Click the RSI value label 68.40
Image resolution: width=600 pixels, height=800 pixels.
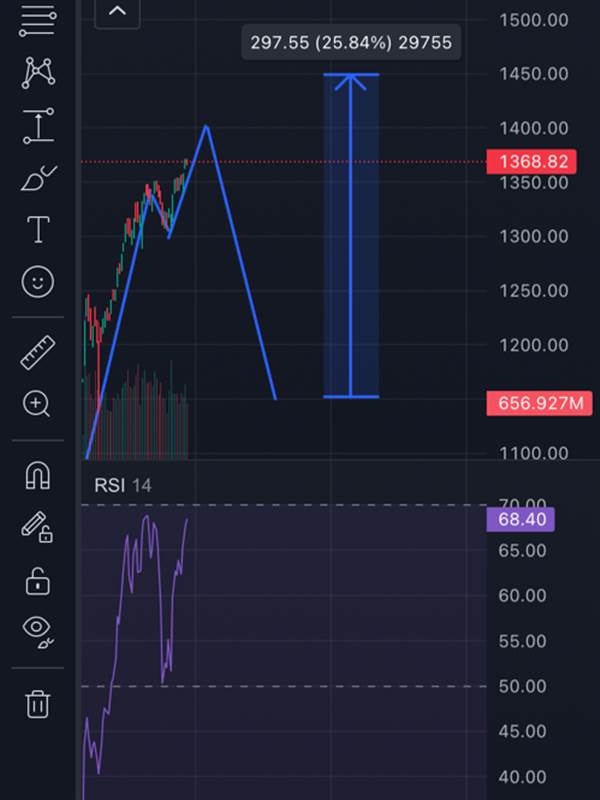click(x=520, y=519)
